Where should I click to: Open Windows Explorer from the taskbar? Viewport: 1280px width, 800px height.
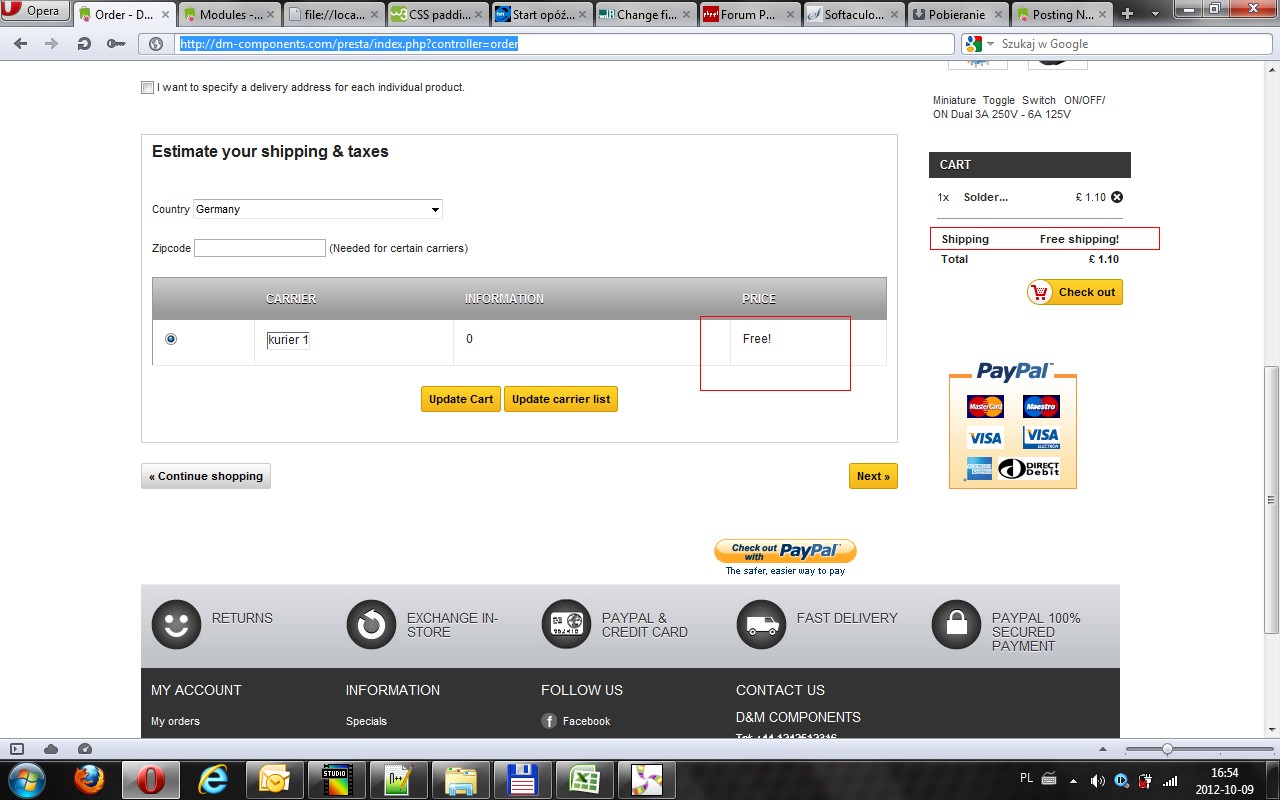(459, 779)
